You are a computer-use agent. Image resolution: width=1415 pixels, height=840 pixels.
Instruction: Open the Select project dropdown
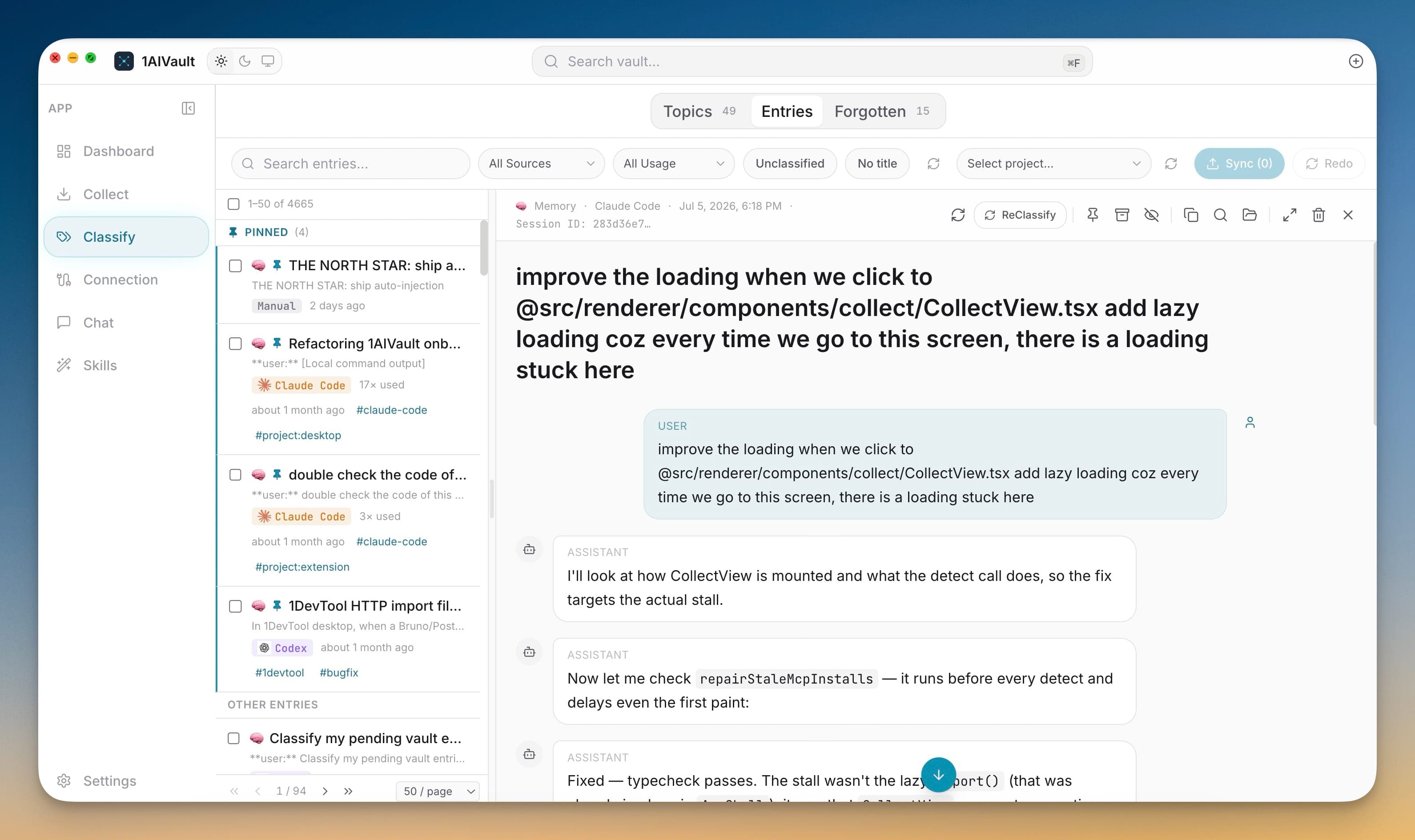point(1053,164)
